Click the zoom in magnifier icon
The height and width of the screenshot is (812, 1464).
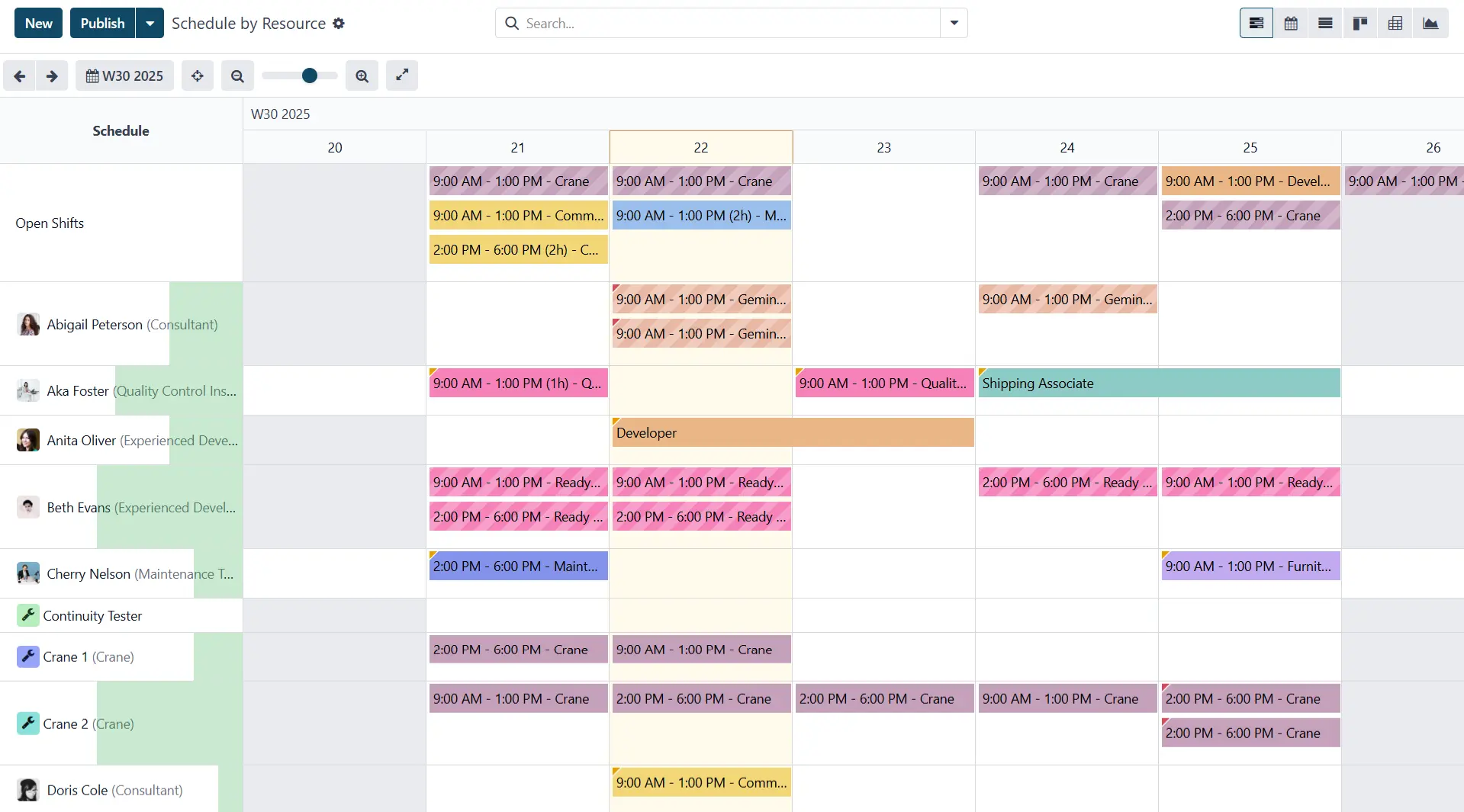tap(362, 76)
